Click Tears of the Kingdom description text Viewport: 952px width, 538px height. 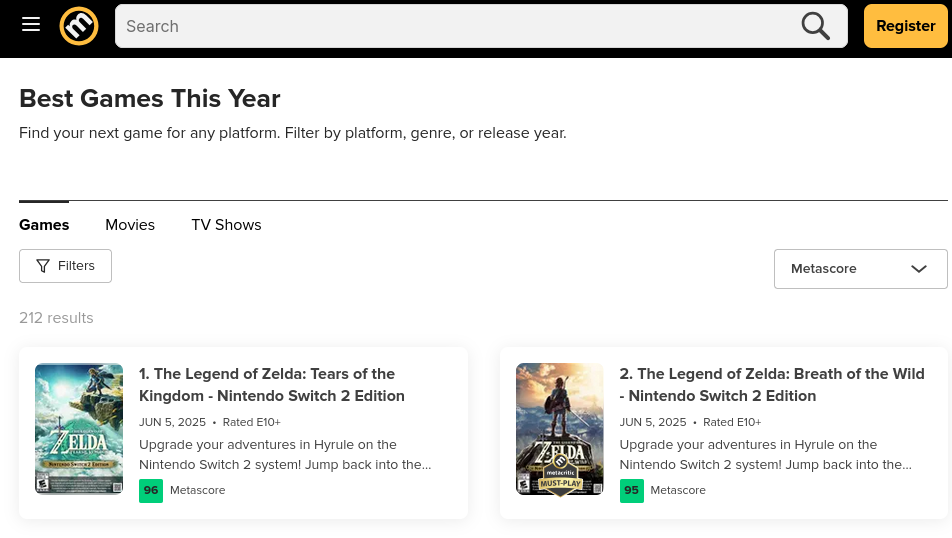pyautogui.click(x=285, y=455)
